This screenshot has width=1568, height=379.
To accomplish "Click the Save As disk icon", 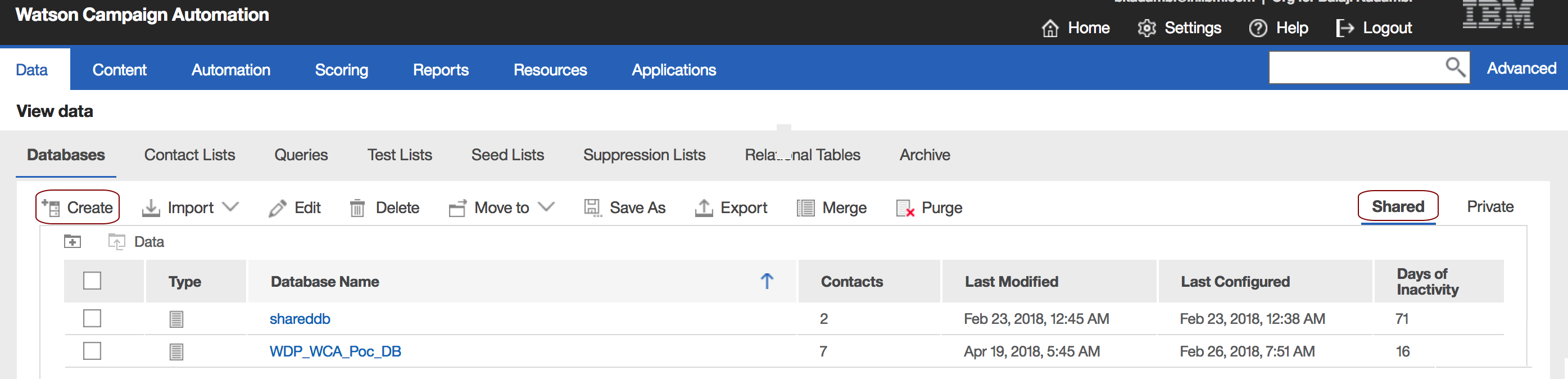I will pos(593,208).
